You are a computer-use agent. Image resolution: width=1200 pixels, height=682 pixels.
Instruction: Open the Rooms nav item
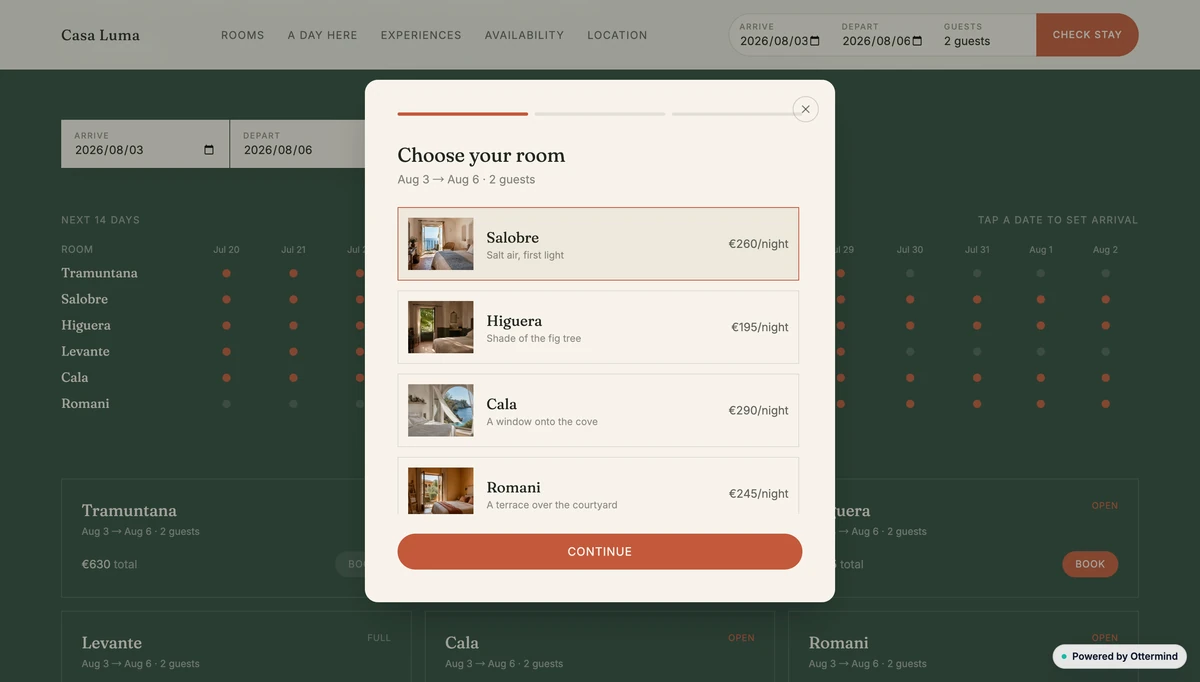point(243,35)
